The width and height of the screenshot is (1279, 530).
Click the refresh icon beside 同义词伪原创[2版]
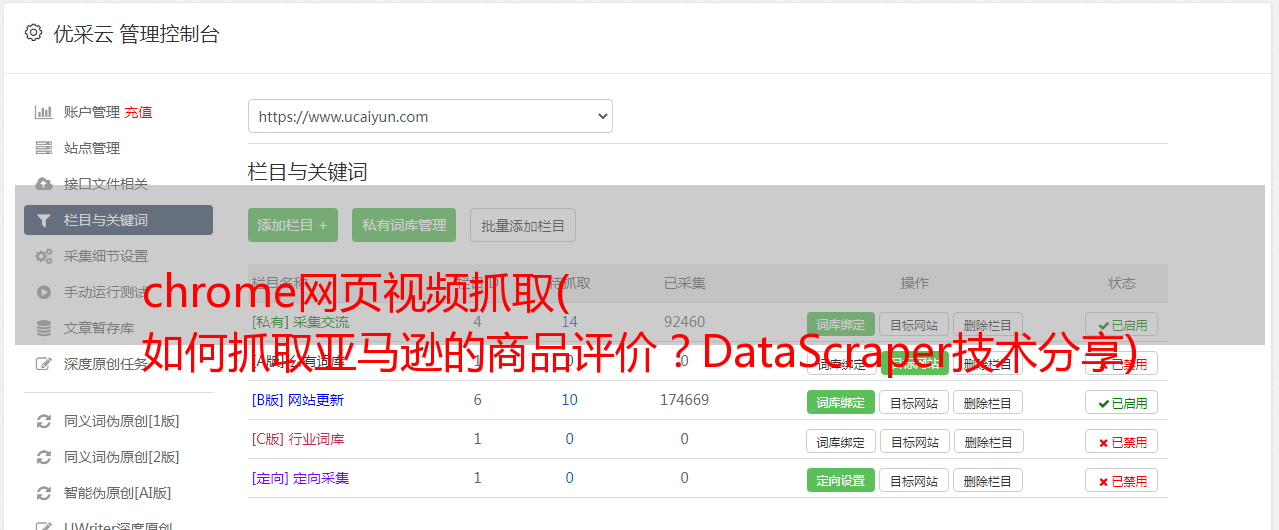coord(43,457)
